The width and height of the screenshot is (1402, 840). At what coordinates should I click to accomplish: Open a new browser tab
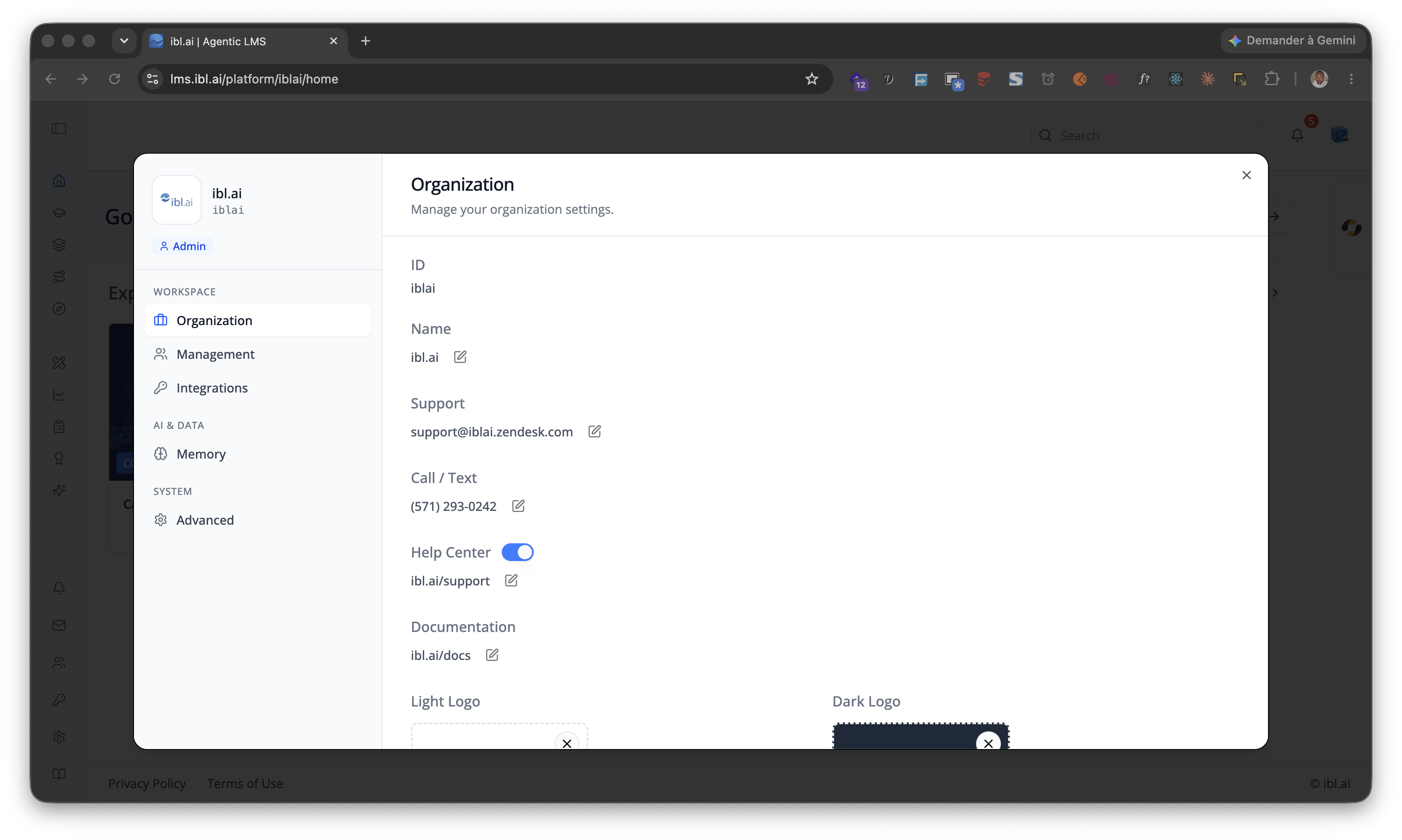click(x=365, y=41)
